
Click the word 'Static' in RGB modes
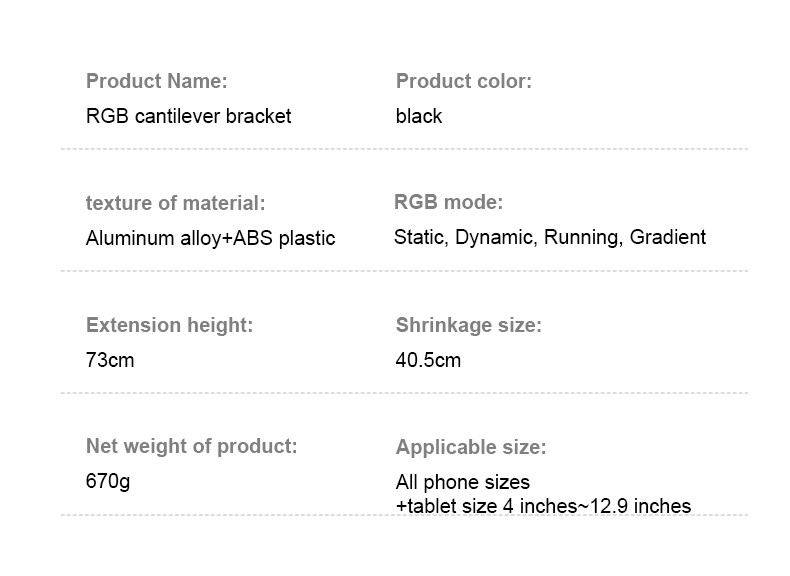(x=419, y=237)
